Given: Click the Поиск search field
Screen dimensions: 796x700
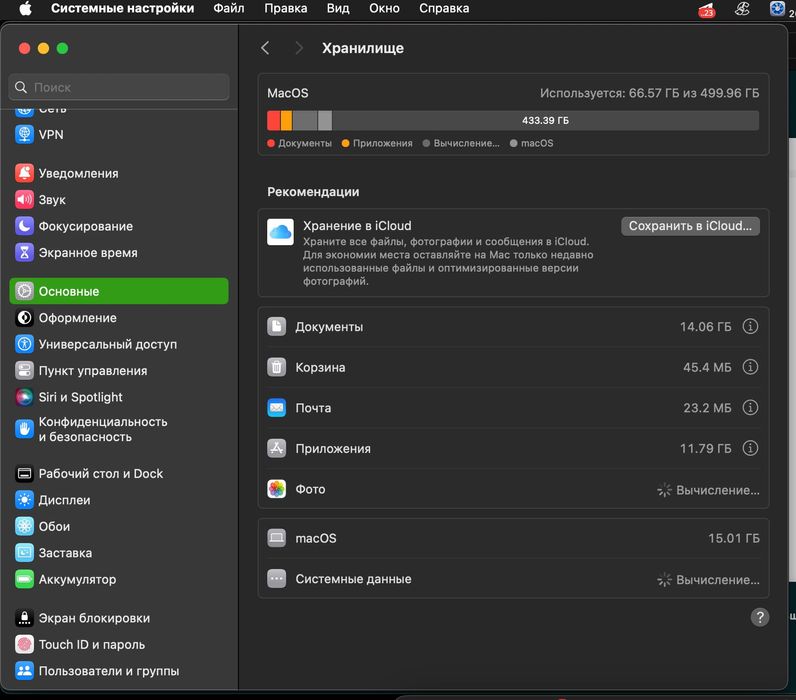Looking at the screenshot, I should click(119, 87).
